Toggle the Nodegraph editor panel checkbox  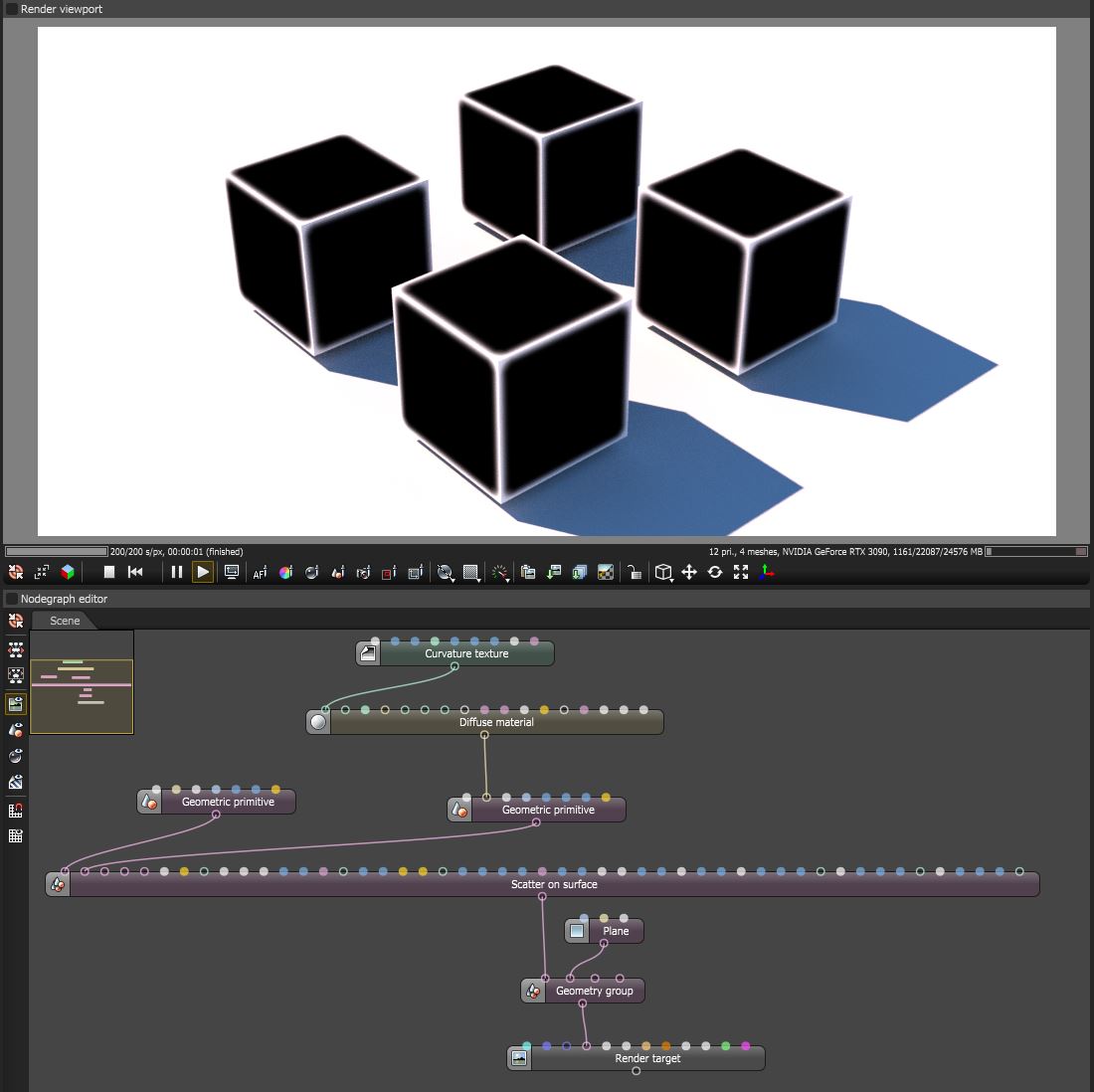coord(12,599)
